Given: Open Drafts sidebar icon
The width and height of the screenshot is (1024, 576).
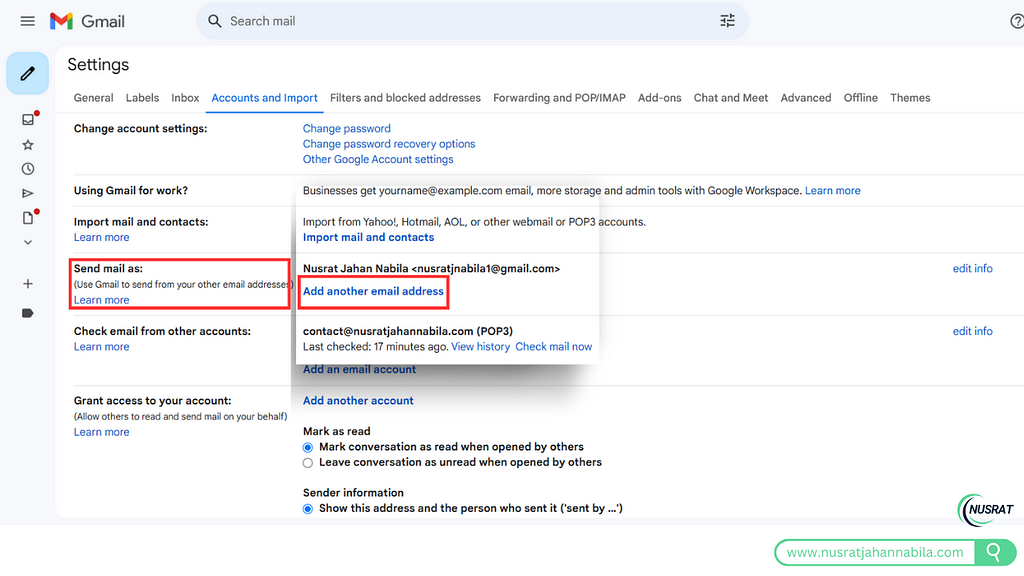Looking at the screenshot, I should [x=27, y=217].
